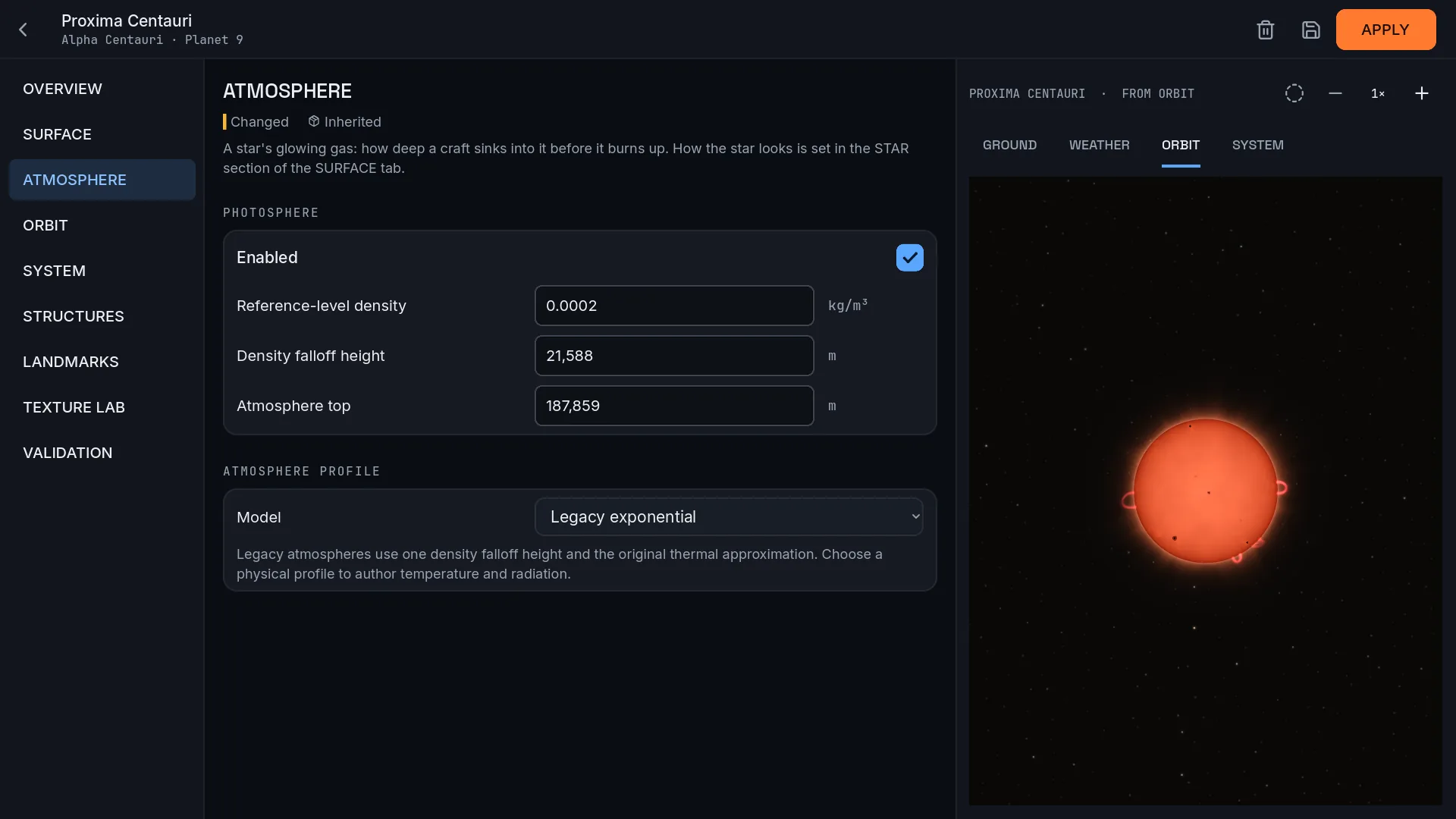
Task: Open the OVERVIEW section
Action: tap(102, 89)
